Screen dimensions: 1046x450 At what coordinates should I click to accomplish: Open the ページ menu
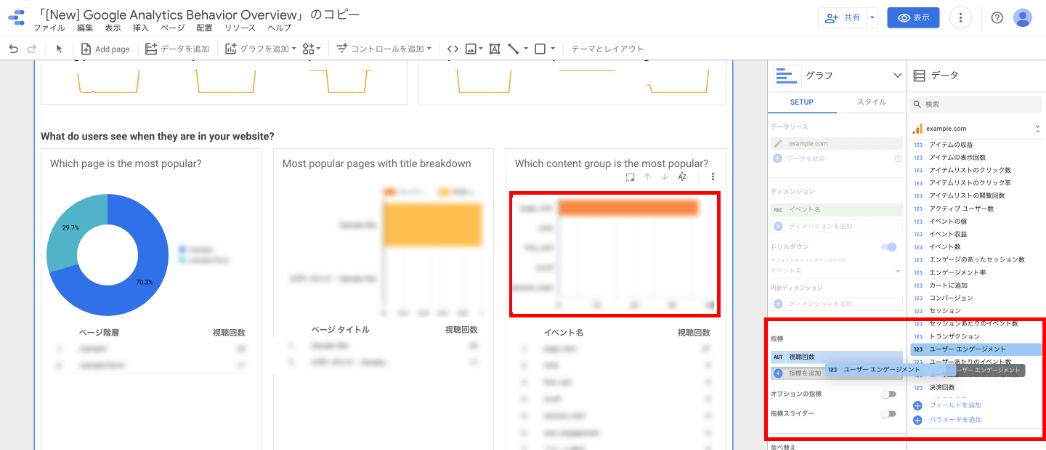click(x=173, y=28)
